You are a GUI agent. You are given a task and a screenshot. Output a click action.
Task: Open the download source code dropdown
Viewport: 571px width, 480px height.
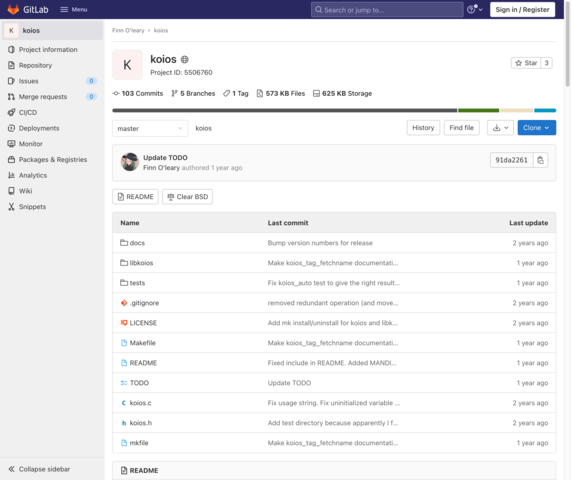click(500, 128)
